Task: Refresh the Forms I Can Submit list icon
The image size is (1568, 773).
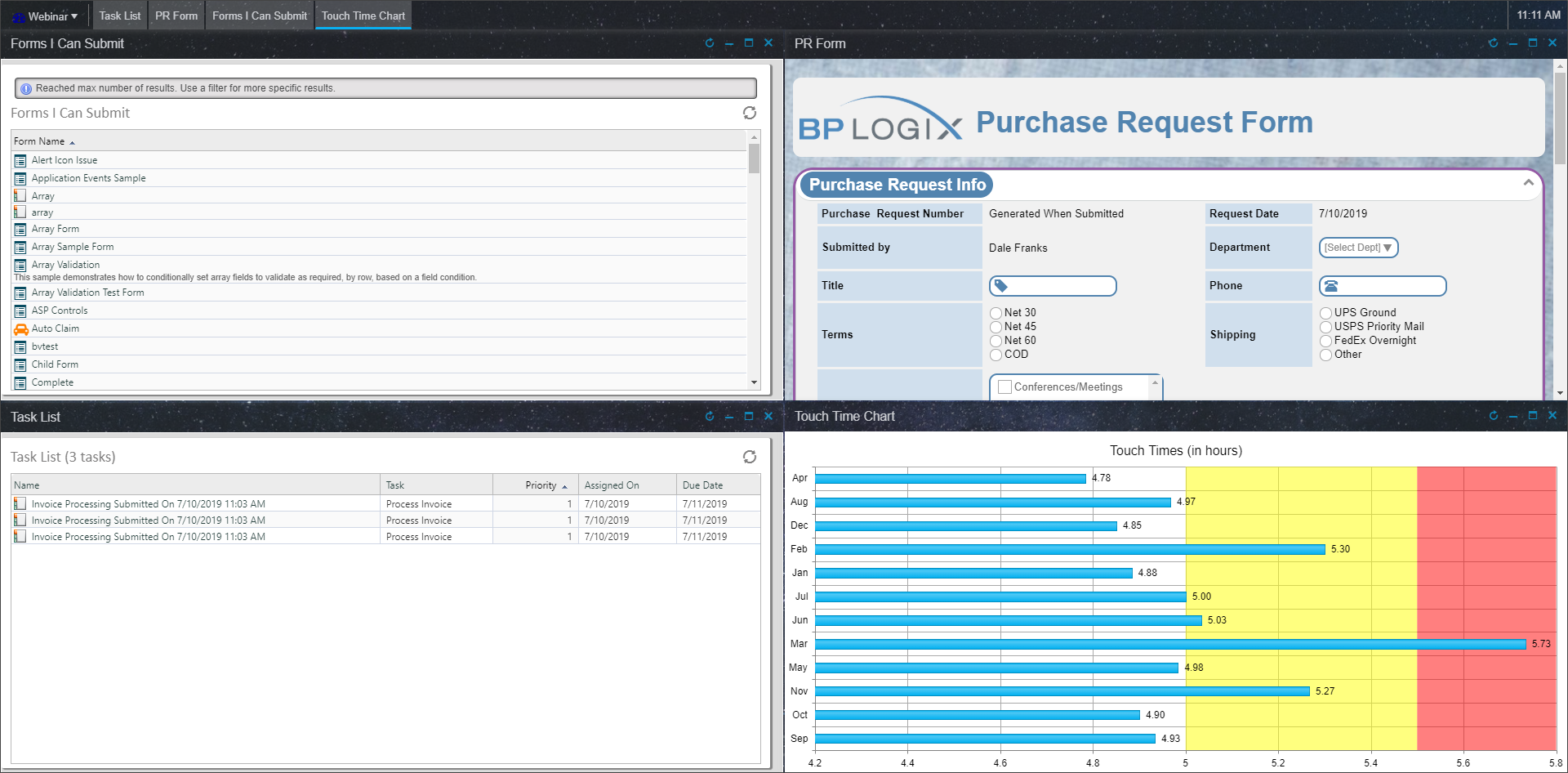Action: [749, 114]
